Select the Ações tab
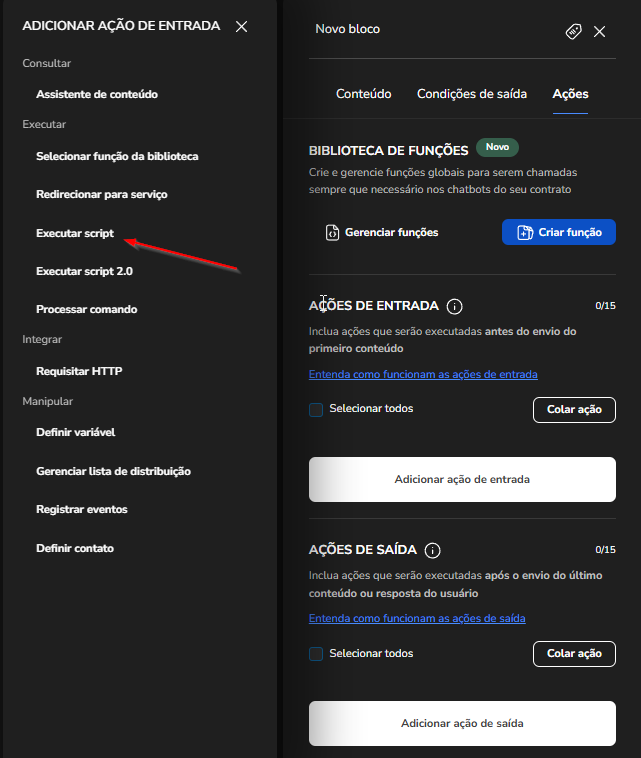The image size is (641, 758). coord(570,94)
